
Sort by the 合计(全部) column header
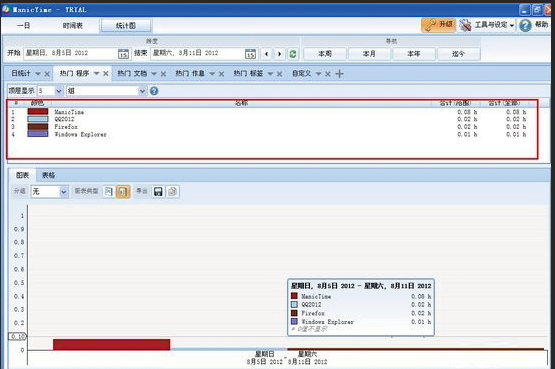pyautogui.click(x=504, y=103)
